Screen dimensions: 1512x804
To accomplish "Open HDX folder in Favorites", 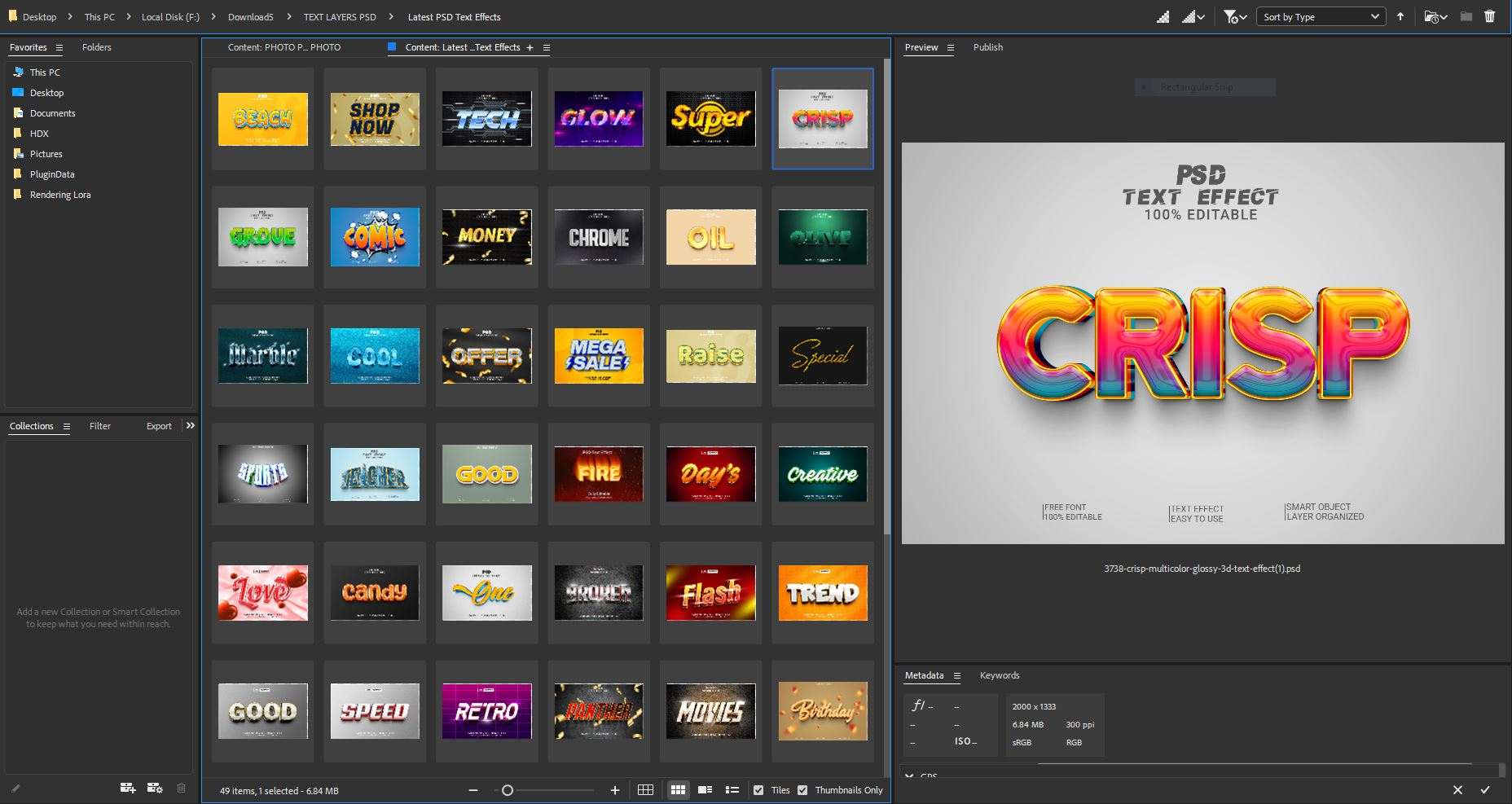I will (39, 134).
